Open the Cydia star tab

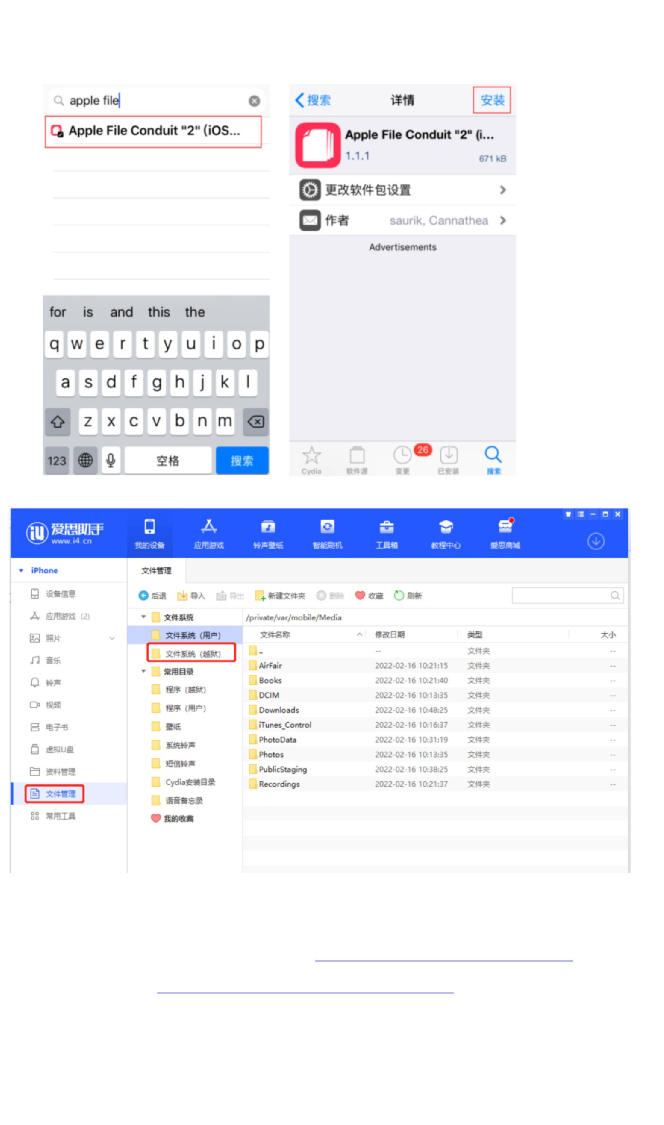coord(312,460)
